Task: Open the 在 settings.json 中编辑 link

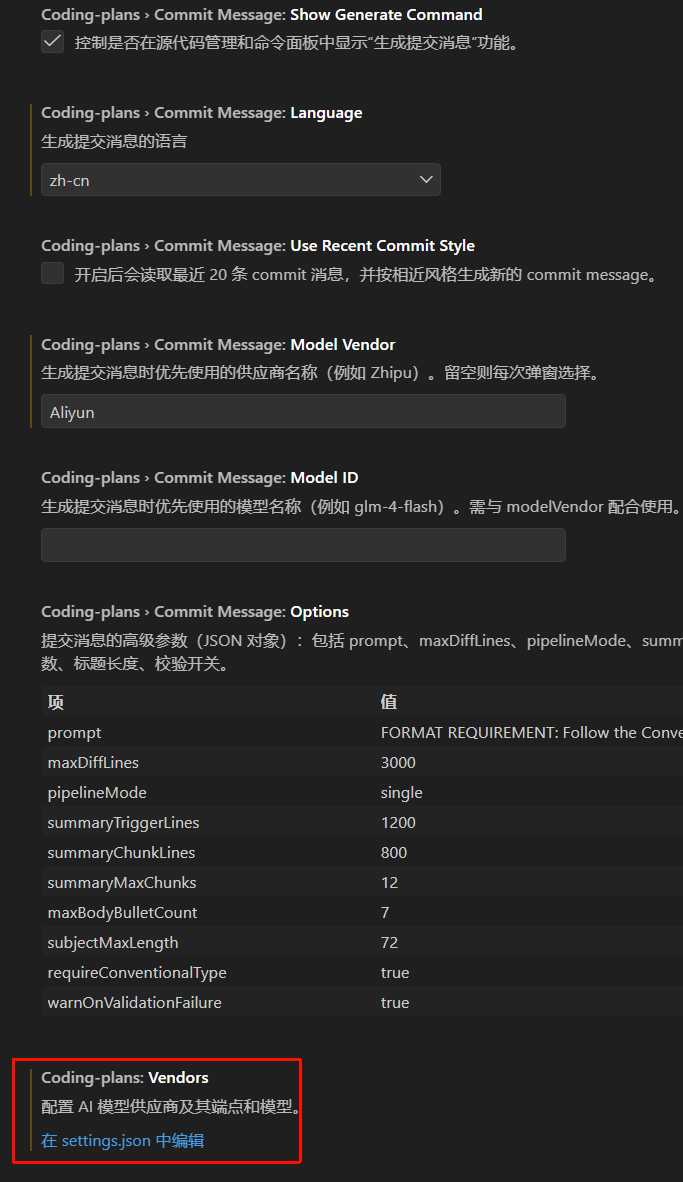Action: click(123, 1140)
